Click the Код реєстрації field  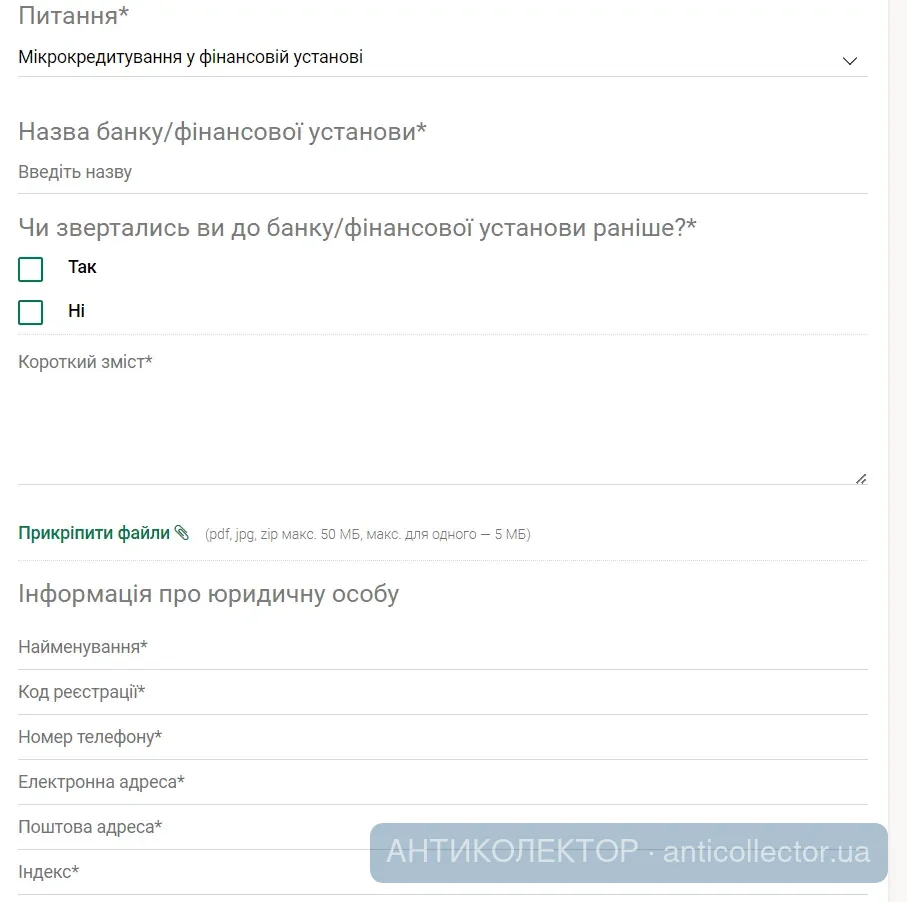pos(440,692)
